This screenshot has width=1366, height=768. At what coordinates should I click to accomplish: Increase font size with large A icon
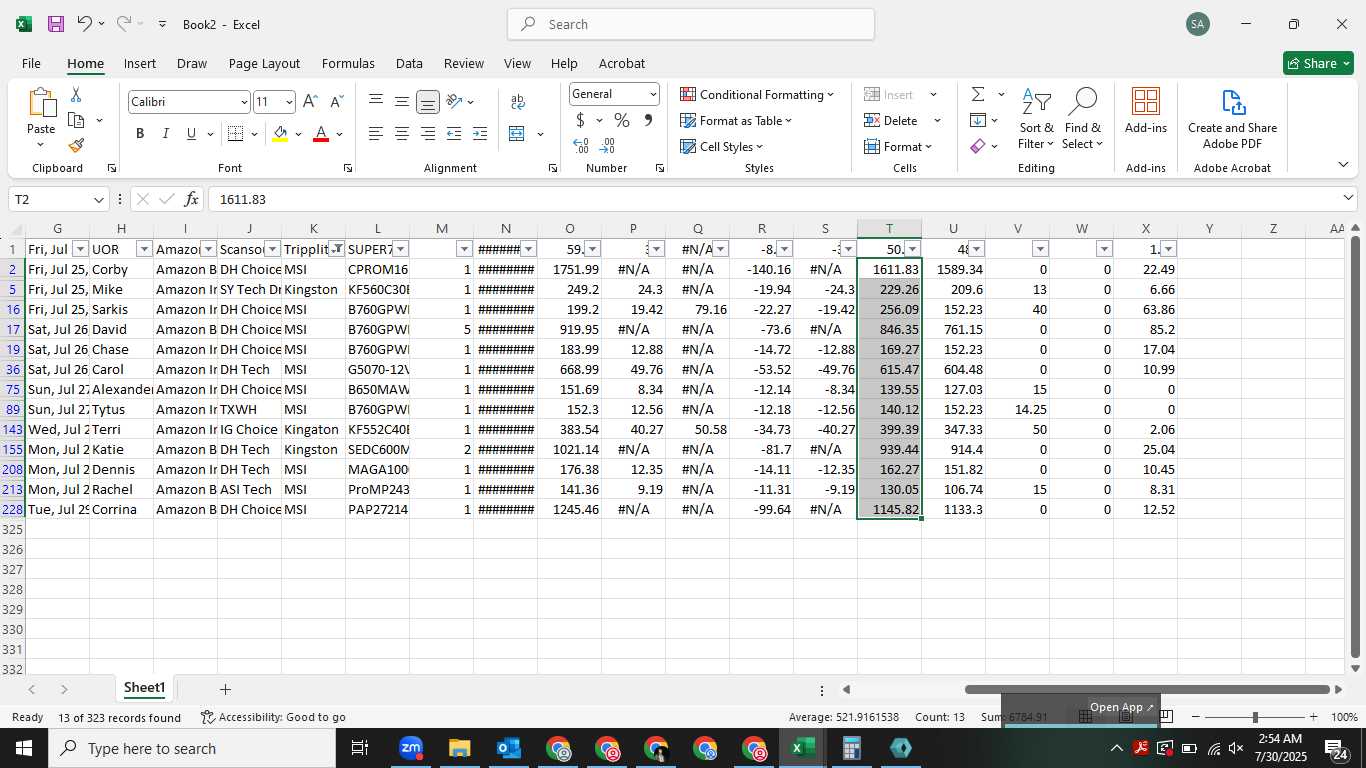(310, 101)
